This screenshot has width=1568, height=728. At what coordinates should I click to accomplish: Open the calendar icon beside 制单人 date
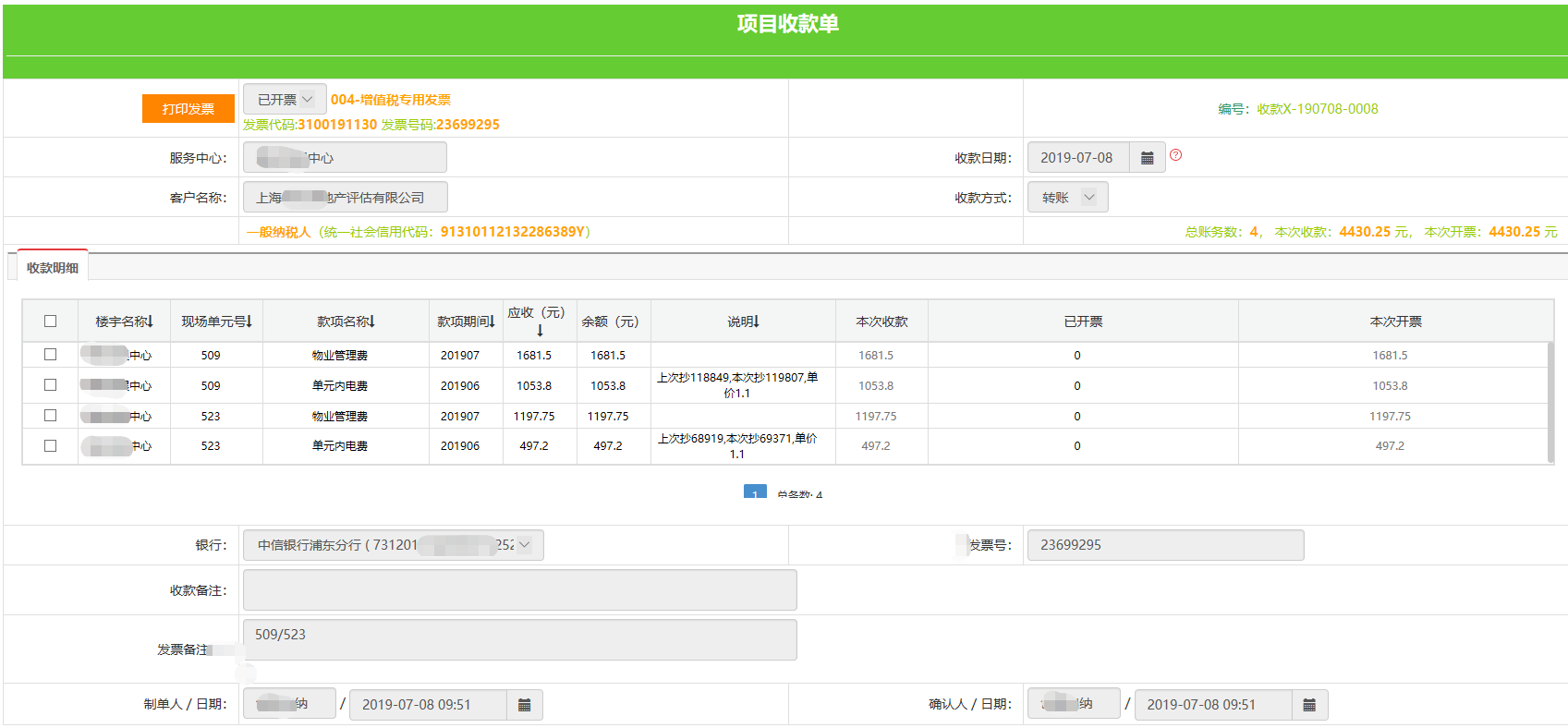[524, 705]
